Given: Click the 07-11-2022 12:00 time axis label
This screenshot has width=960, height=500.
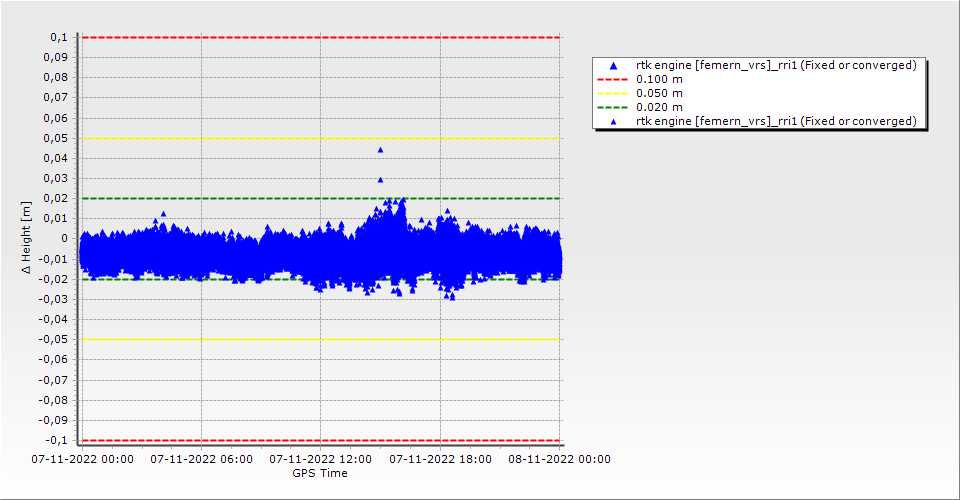Looking at the screenshot, I should point(320,460).
